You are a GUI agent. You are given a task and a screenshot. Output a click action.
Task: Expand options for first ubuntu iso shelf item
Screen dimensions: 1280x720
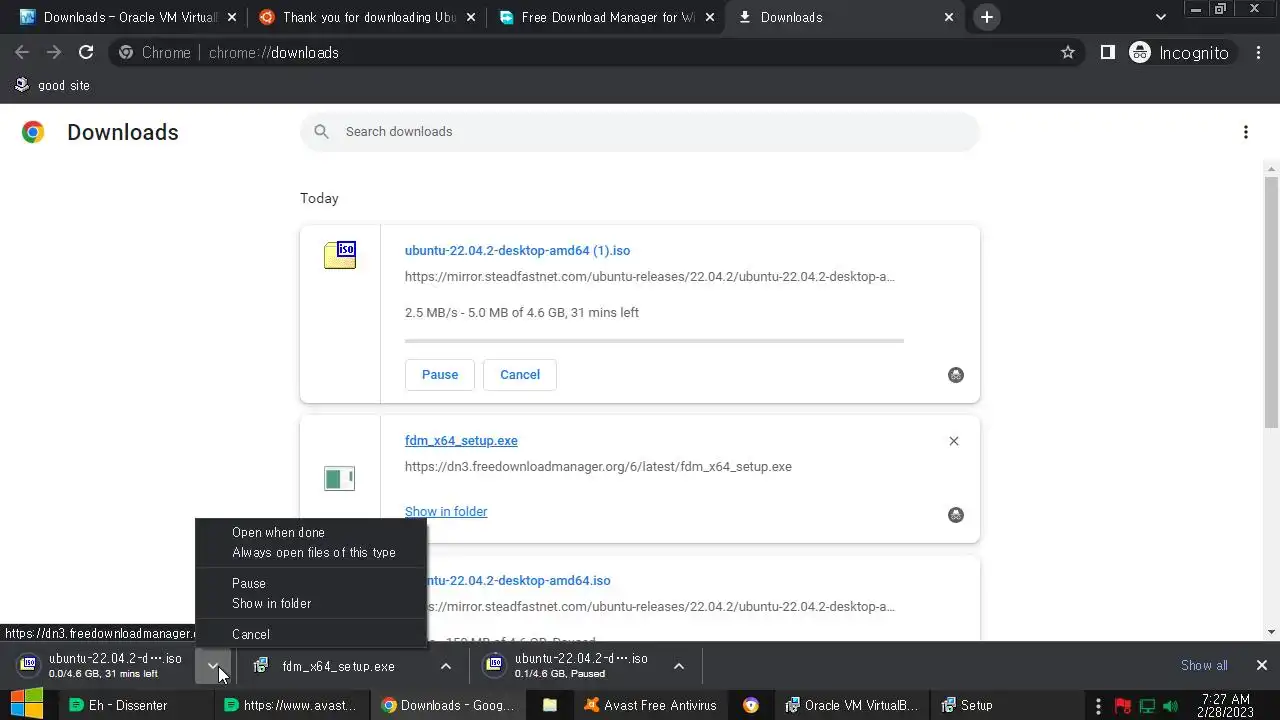pyautogui.click(x=213, y=666)
